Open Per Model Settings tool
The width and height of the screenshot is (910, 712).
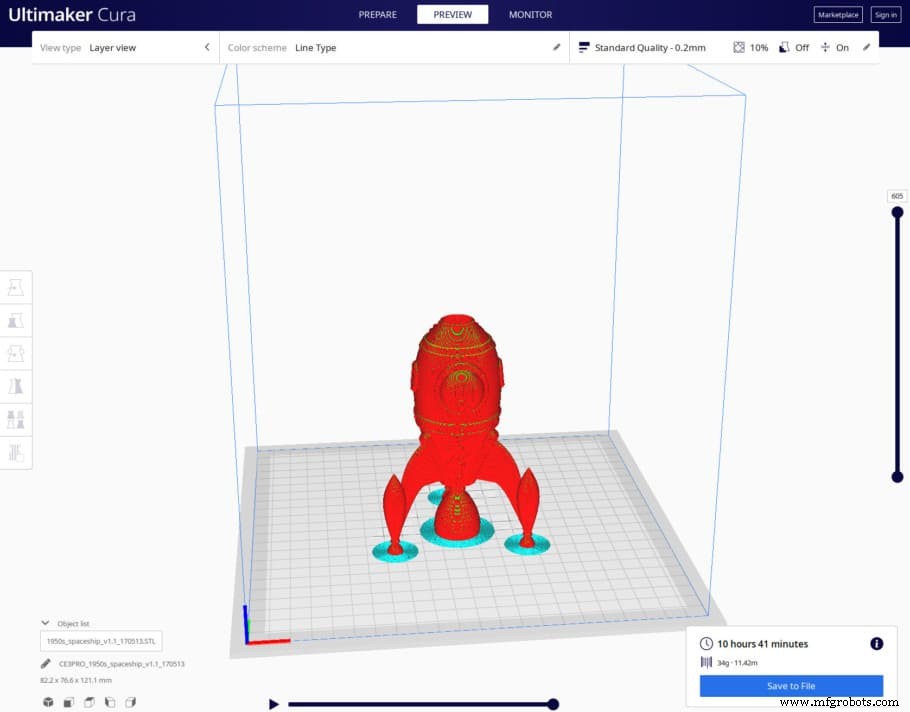click(15, 419)
